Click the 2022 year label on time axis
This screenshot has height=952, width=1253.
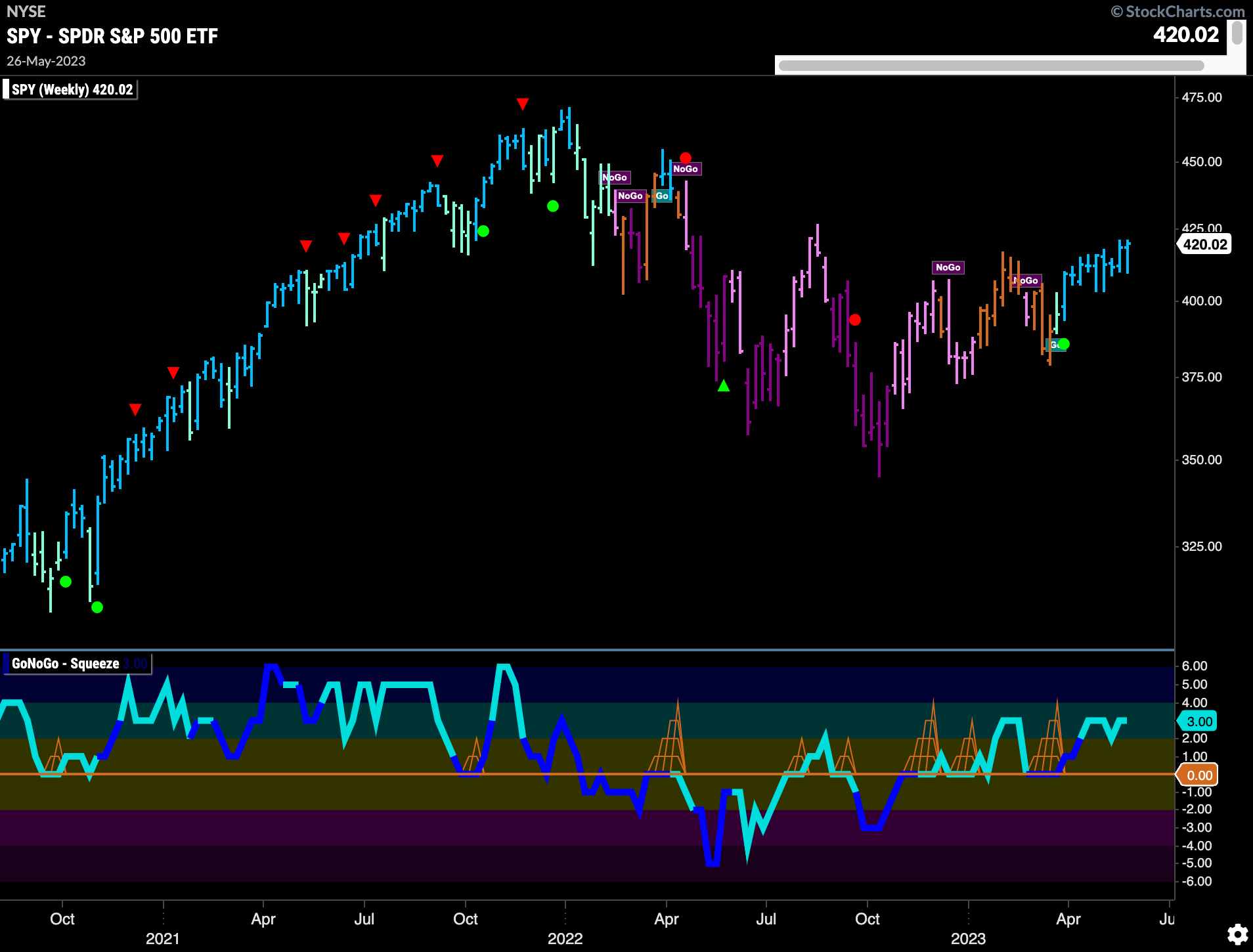(x=565, y=938)
